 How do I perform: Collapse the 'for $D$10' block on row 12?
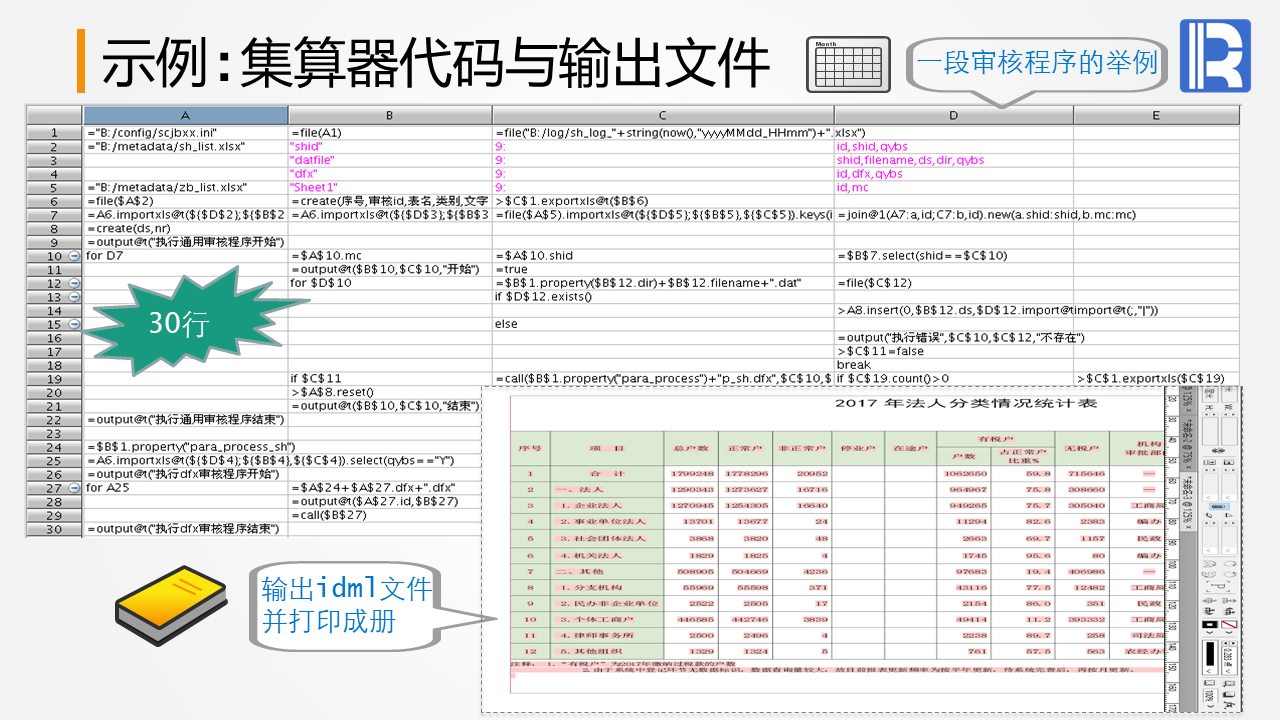coord(73,283)
